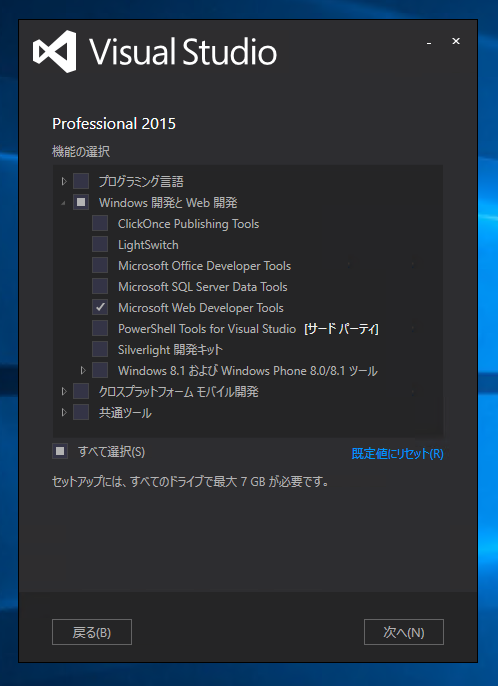This screenshot has height=686, width=498.
Task: Expand the 共通ツール tree node
Action: [x=64, y=412]
